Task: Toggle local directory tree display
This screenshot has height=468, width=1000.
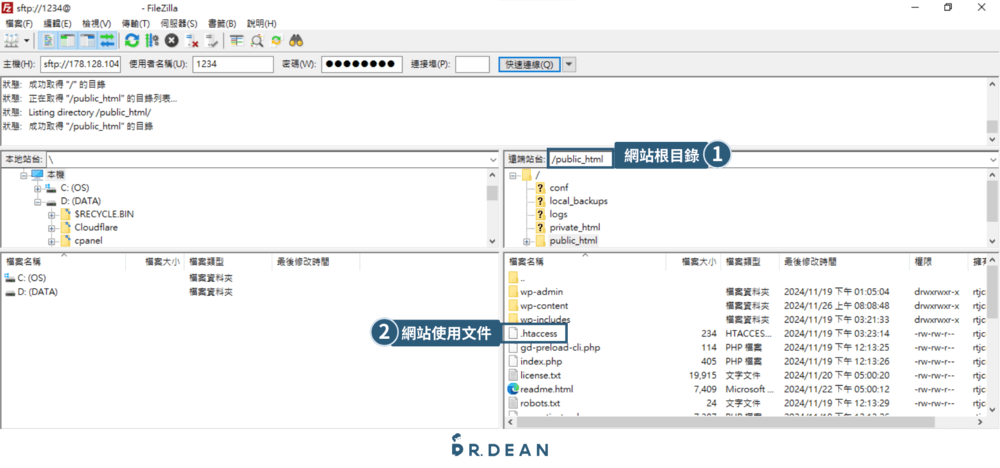Action: point(68,41)
